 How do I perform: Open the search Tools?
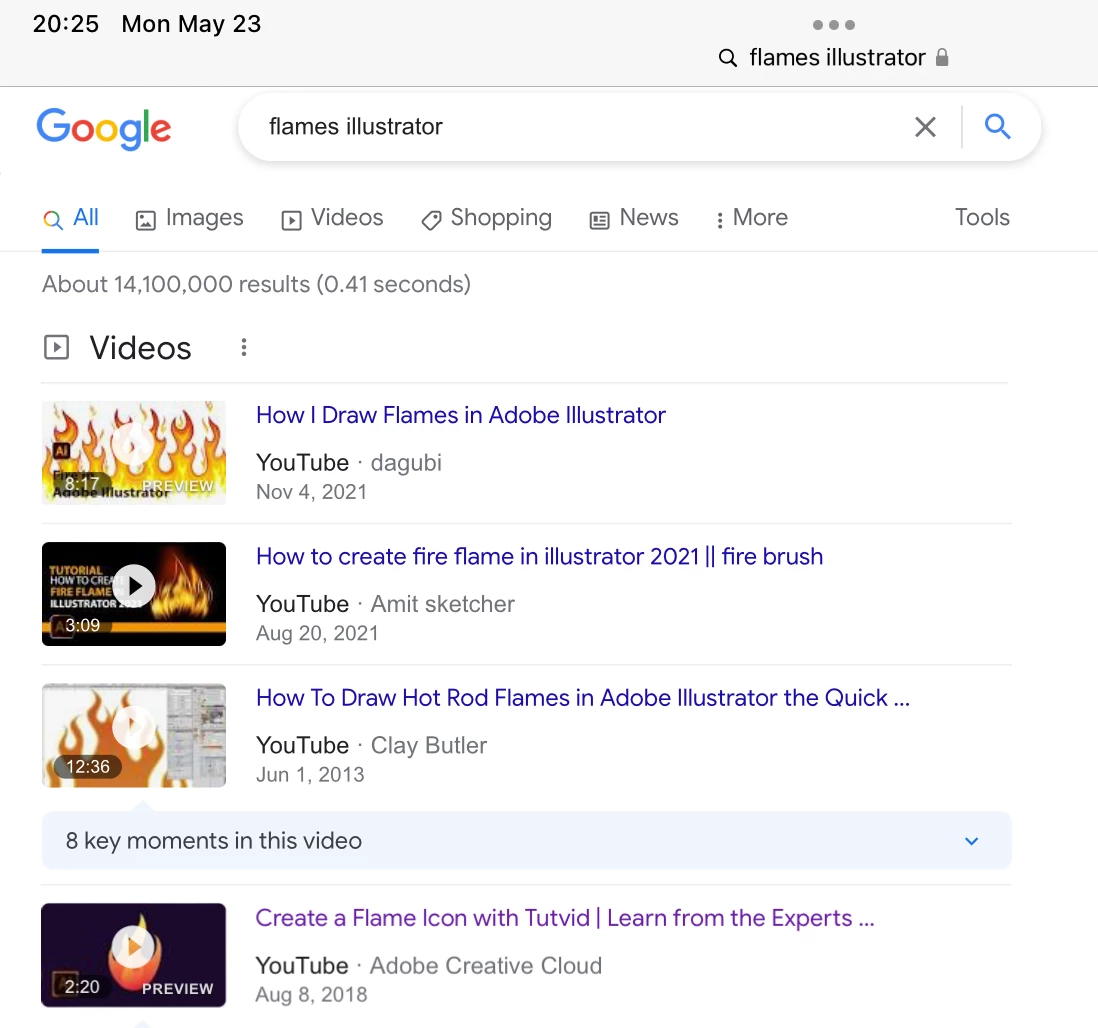982,217
